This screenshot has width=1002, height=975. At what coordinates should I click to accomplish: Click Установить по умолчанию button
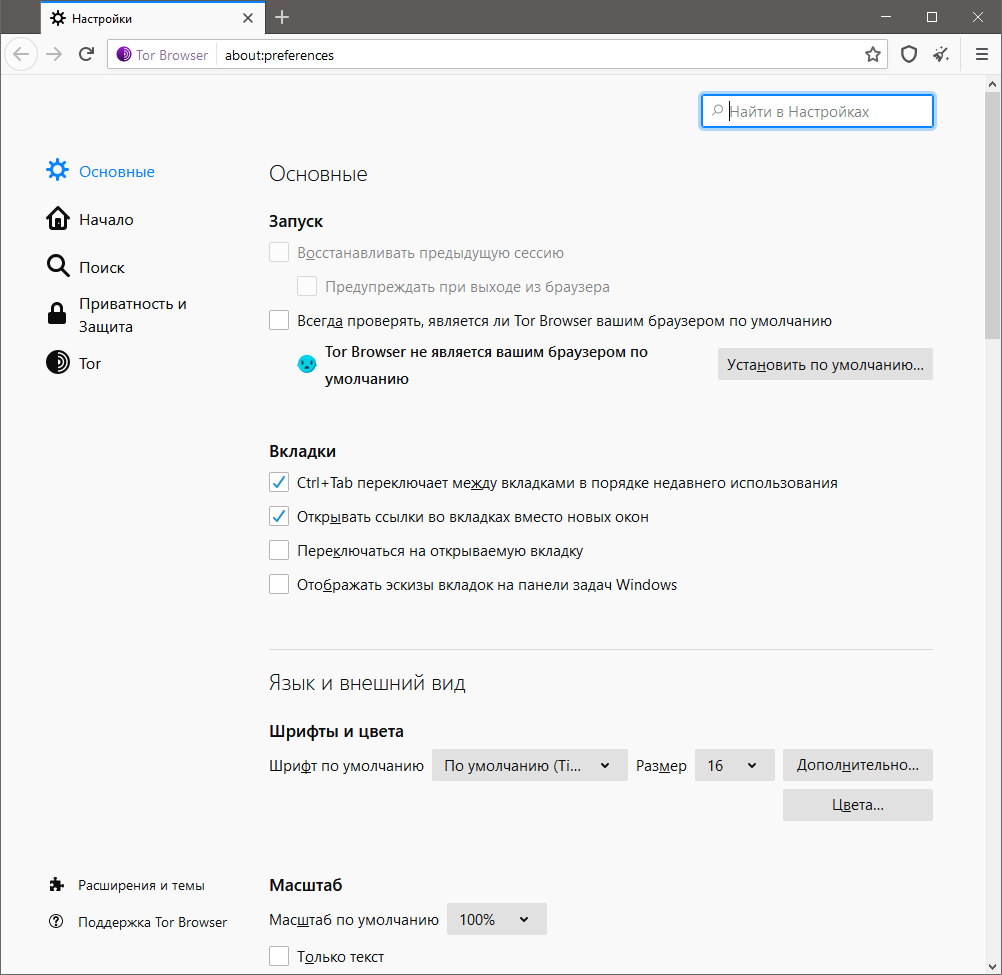[x=825, y=364]
